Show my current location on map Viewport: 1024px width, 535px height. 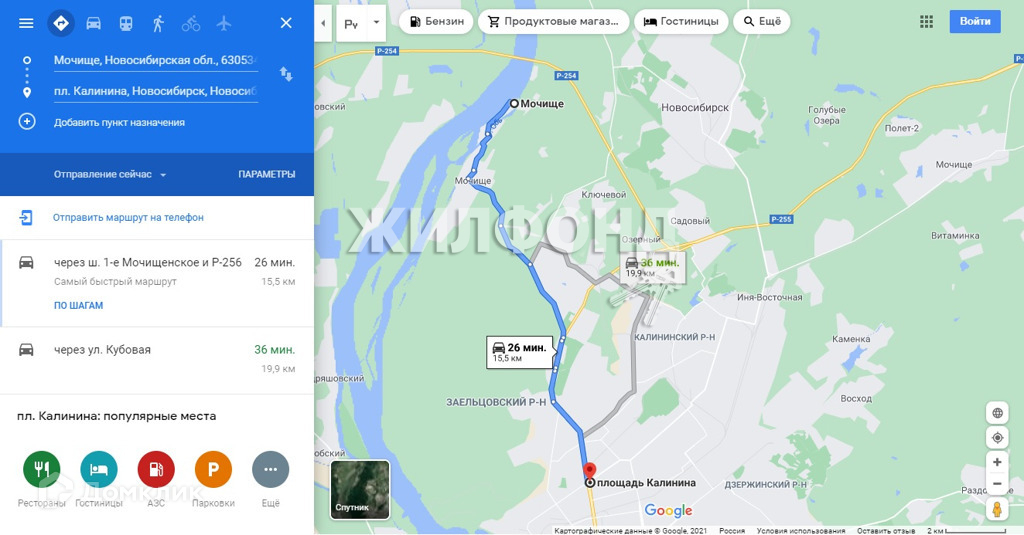tap(997, 438)
